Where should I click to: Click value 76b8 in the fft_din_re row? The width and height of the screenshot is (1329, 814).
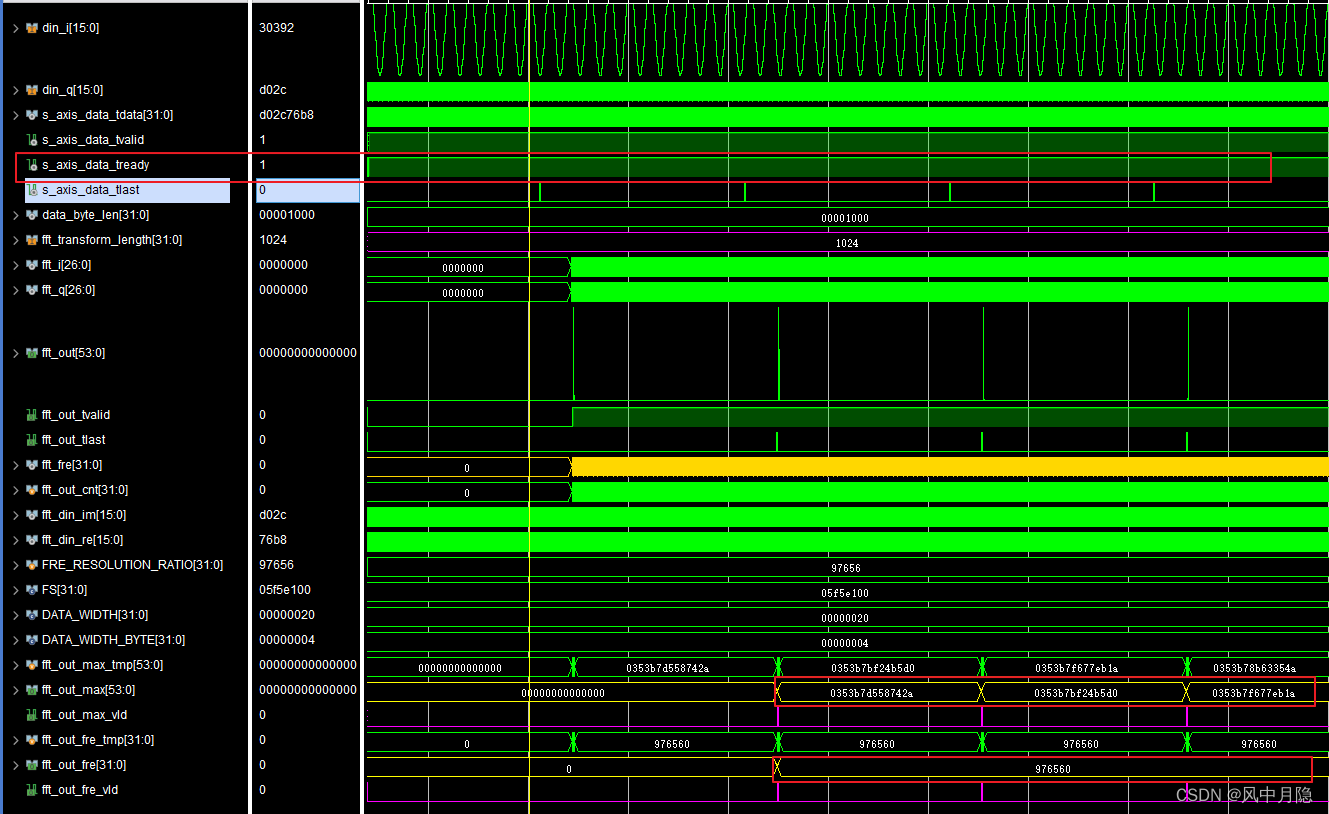click(273, 540)
